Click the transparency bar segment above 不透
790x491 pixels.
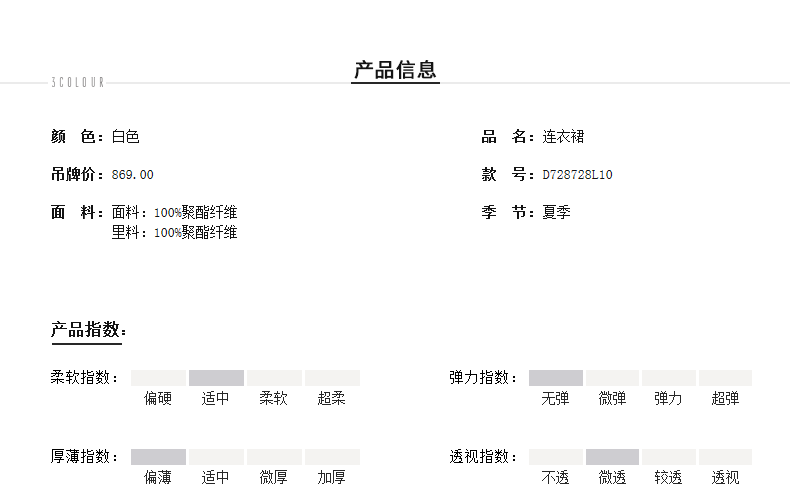(556, 457)
